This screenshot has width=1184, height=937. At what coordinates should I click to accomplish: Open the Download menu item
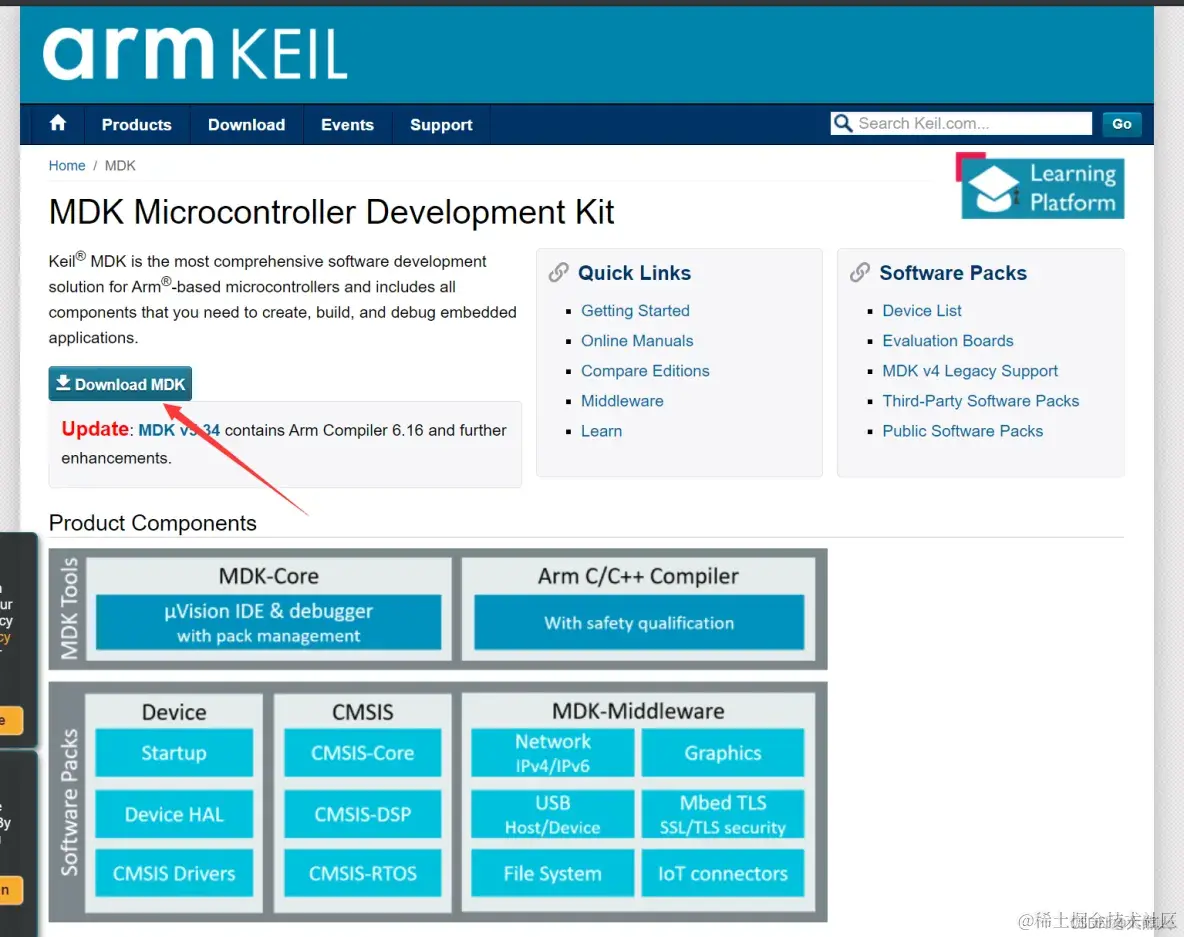point(246,124)
